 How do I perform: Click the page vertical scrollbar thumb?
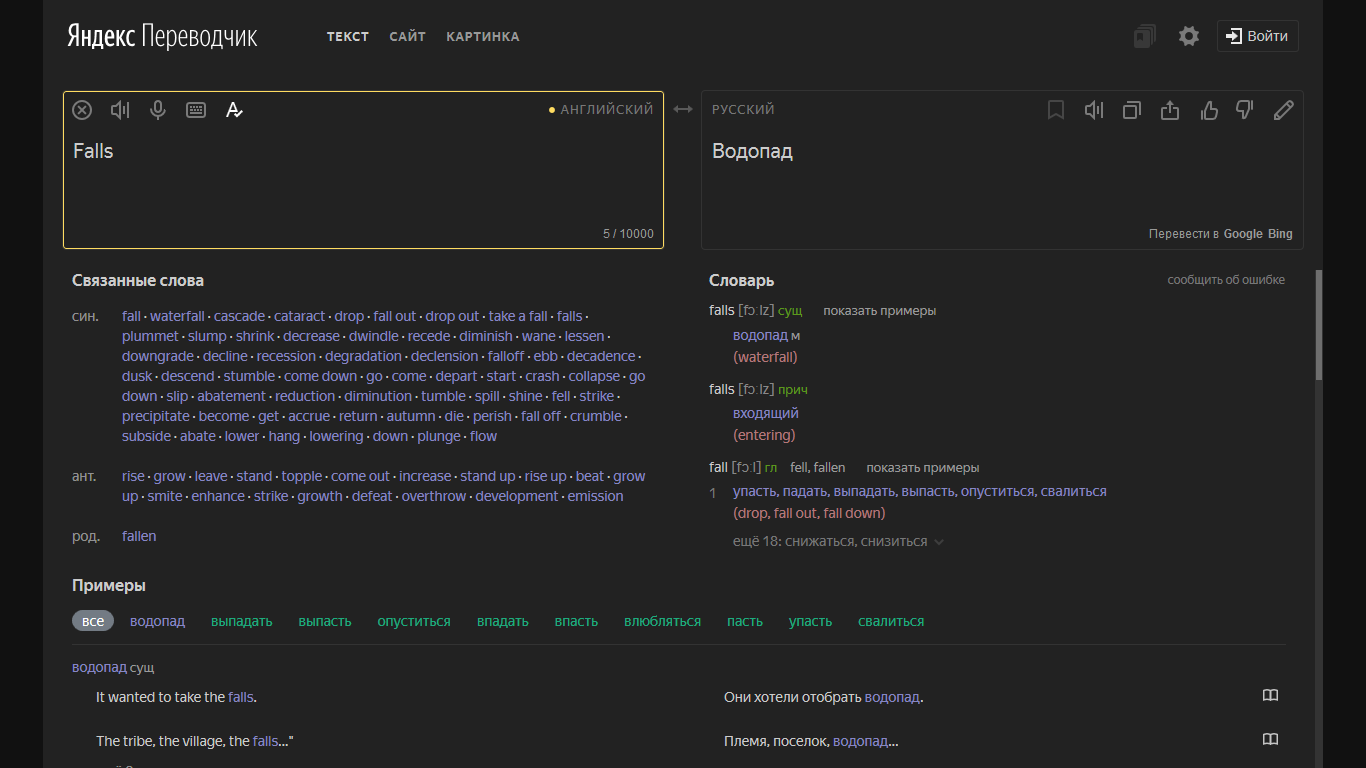click(1319, 325)
